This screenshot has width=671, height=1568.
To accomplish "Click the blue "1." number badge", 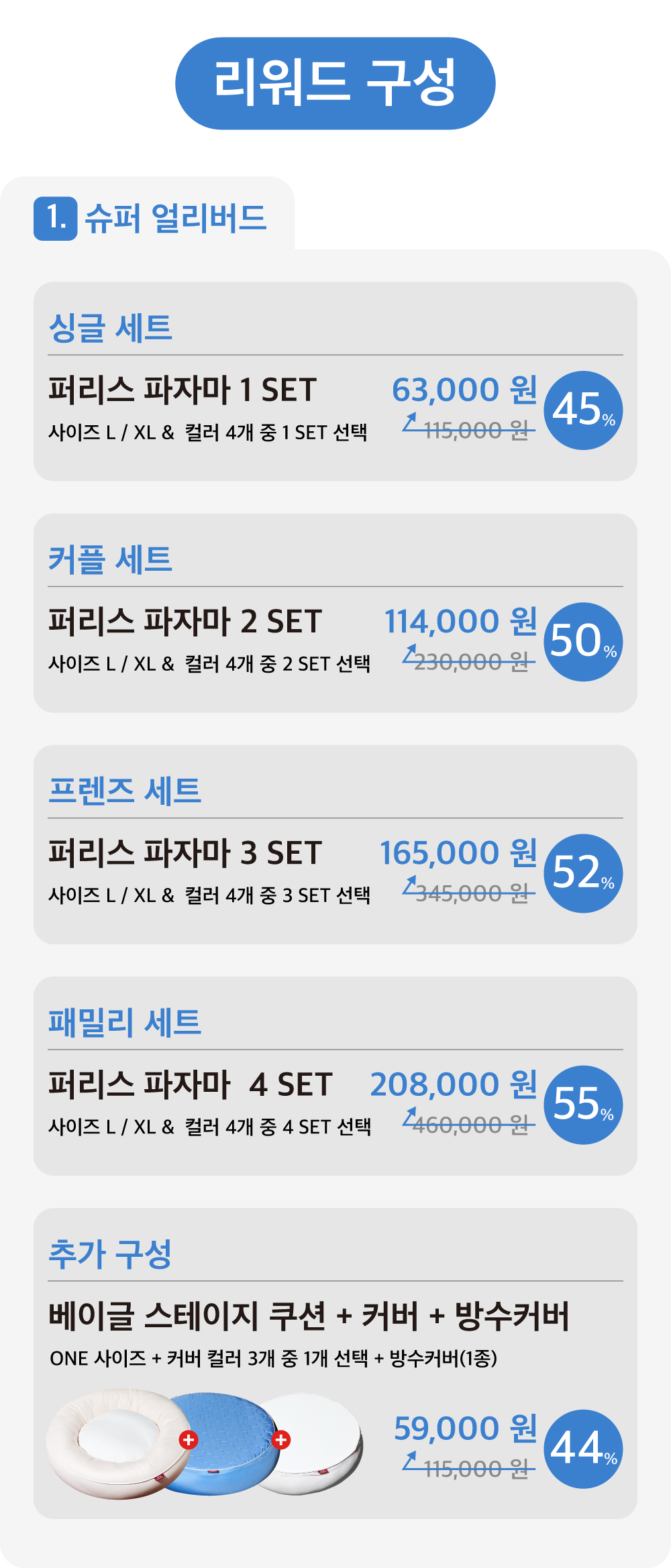I will pos(56,219).
